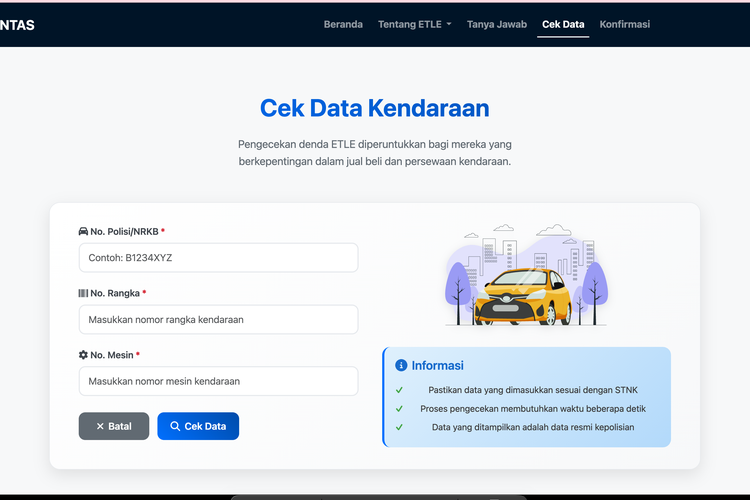Click the No. Rangka field label
The height and width of the screenshot is (500, 750).
(x=115, y=293)
